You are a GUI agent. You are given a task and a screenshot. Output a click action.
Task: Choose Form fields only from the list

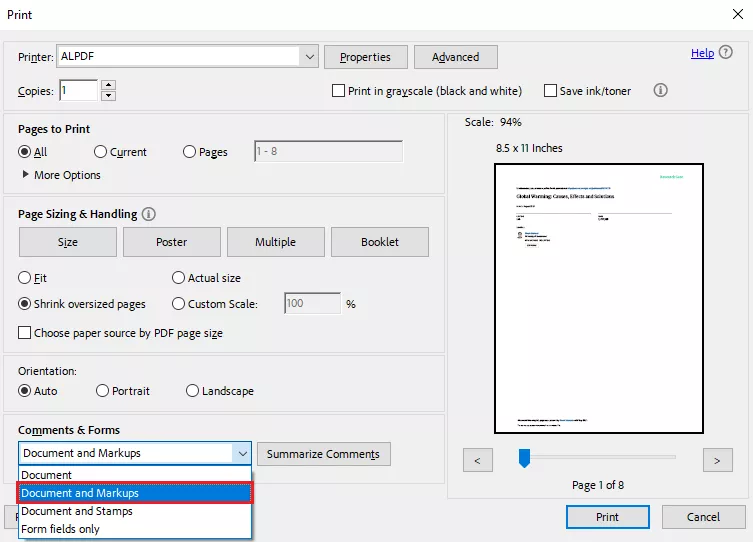[x=134, y=529]
